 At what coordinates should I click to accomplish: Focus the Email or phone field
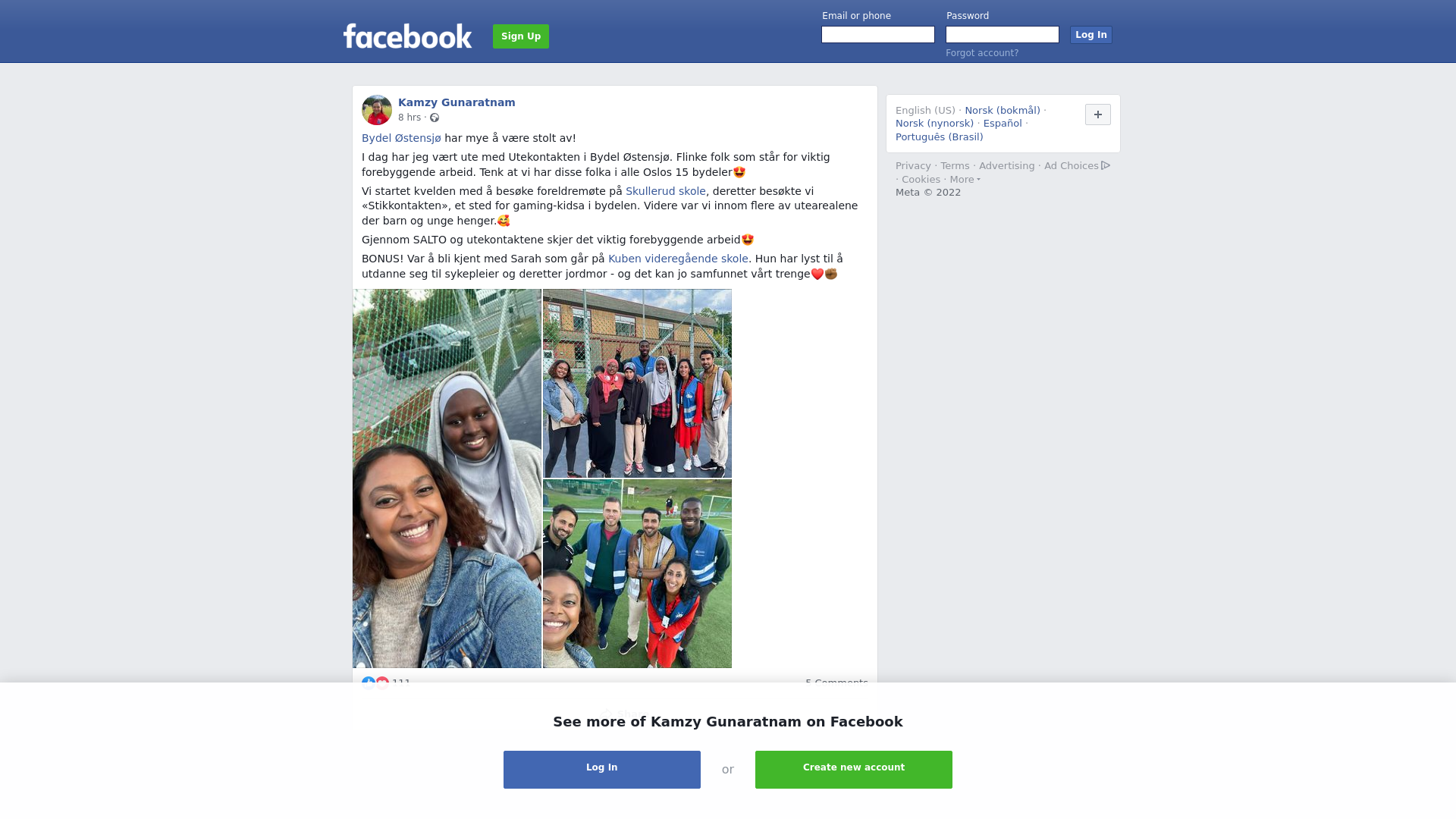coord(878,35)
